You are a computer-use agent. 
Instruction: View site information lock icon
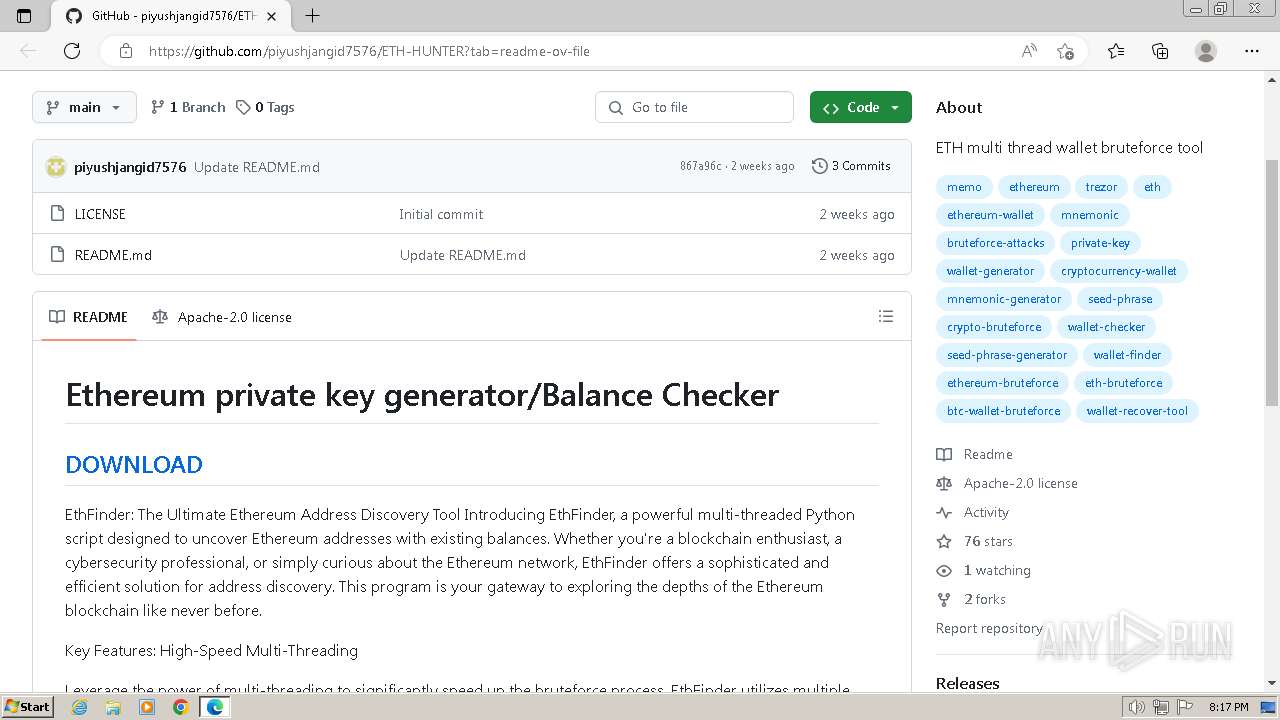[126, 51]
